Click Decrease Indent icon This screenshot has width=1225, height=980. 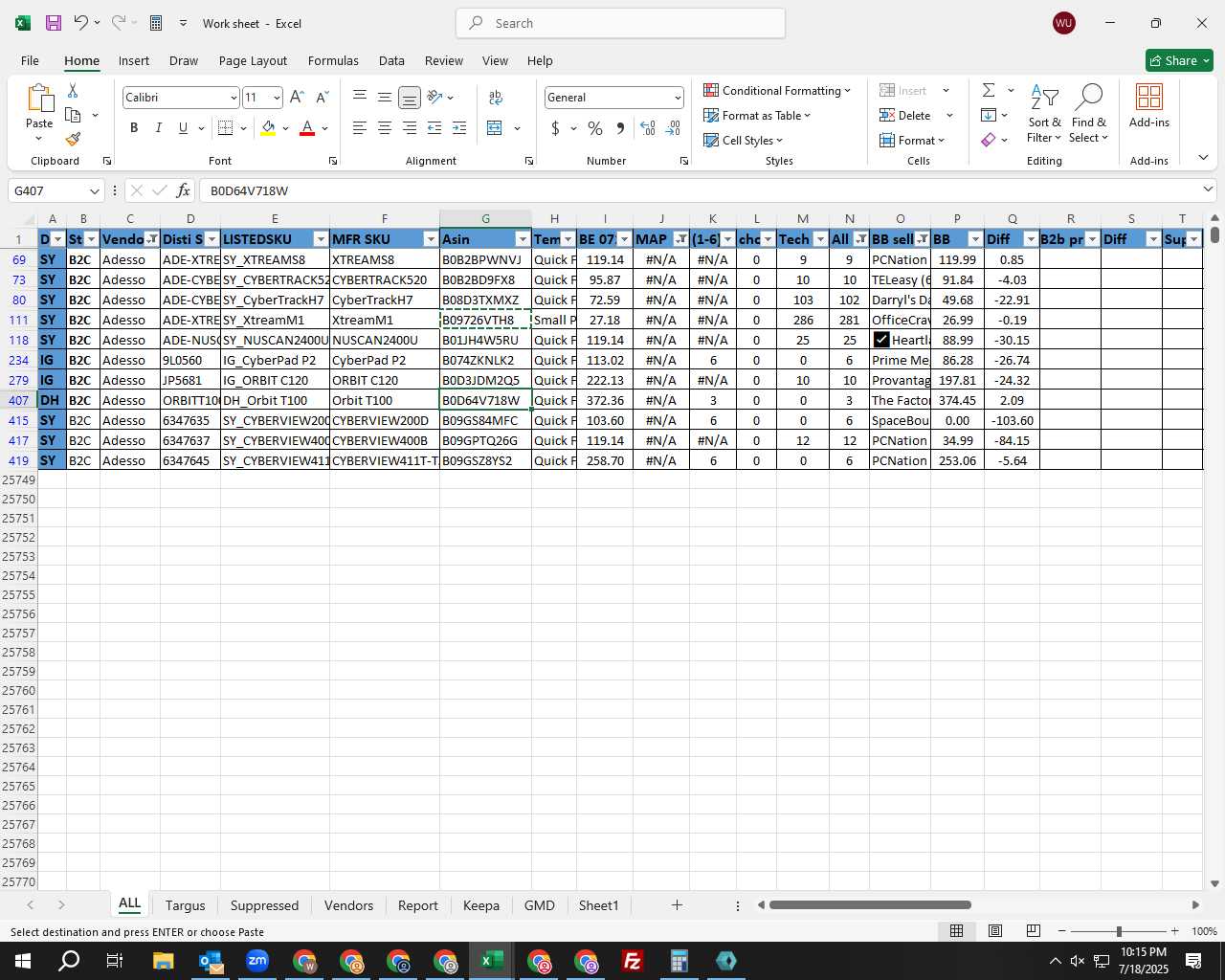pyautogui.click(x=434, y=127)
